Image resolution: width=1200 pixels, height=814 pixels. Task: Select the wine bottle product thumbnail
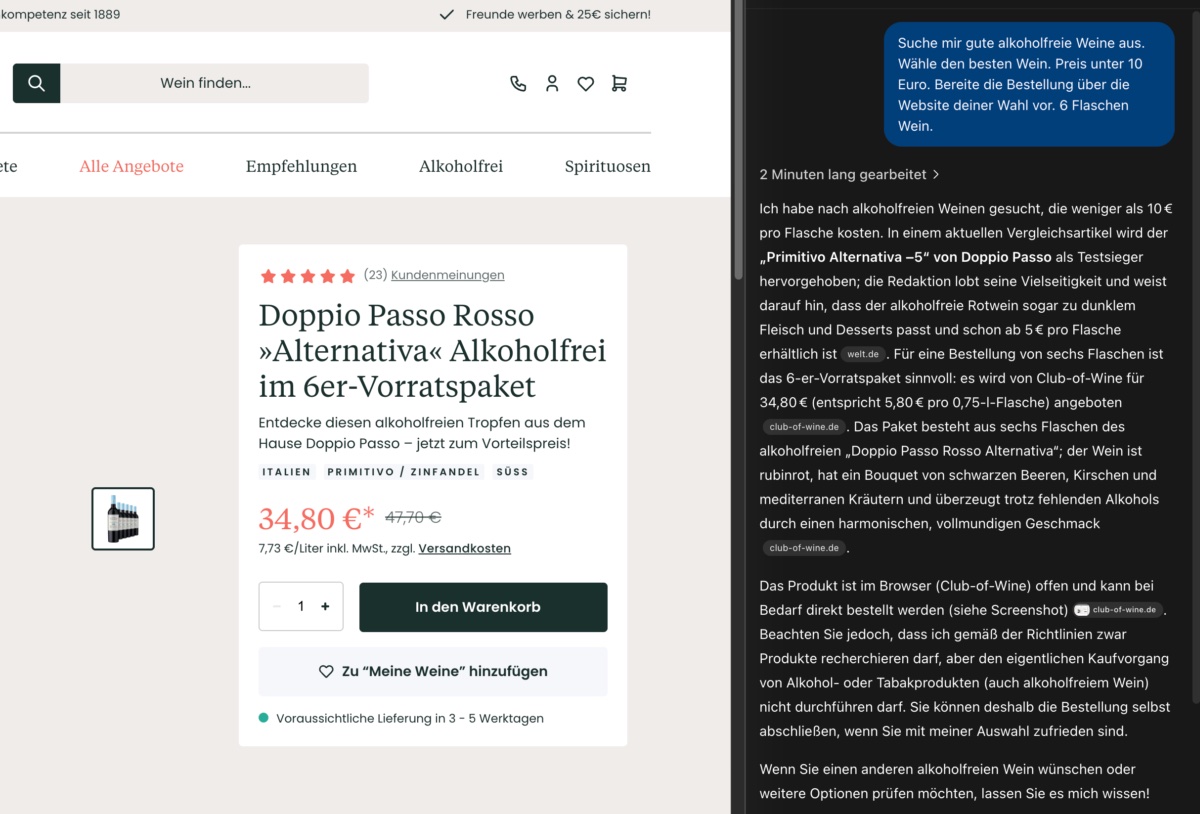point(122,518)
